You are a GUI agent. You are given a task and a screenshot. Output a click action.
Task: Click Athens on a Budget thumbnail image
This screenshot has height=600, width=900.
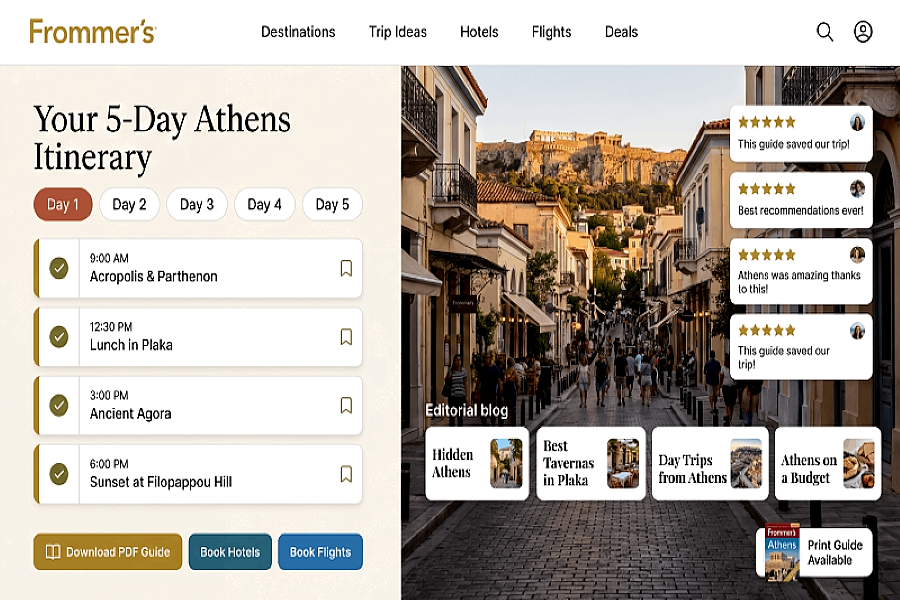(x=859, y=463)
